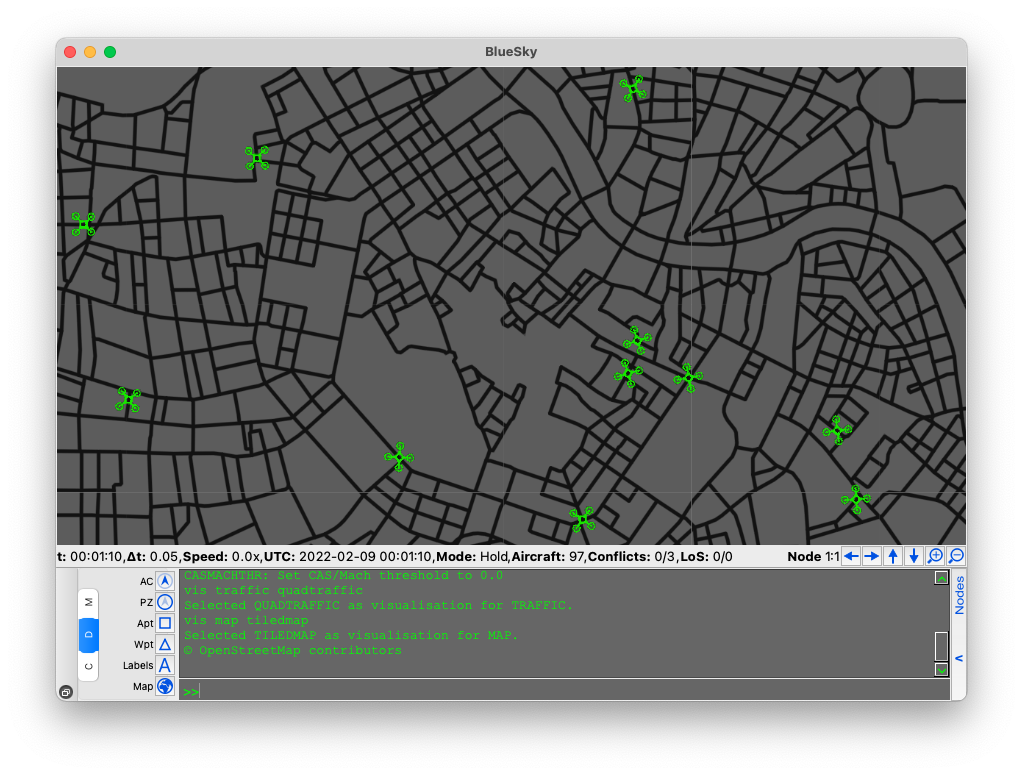Viewport: 1023px width, 775px height.
Task: Zoom in with the magnifier plus icon
Action: [x=935, y=556]
